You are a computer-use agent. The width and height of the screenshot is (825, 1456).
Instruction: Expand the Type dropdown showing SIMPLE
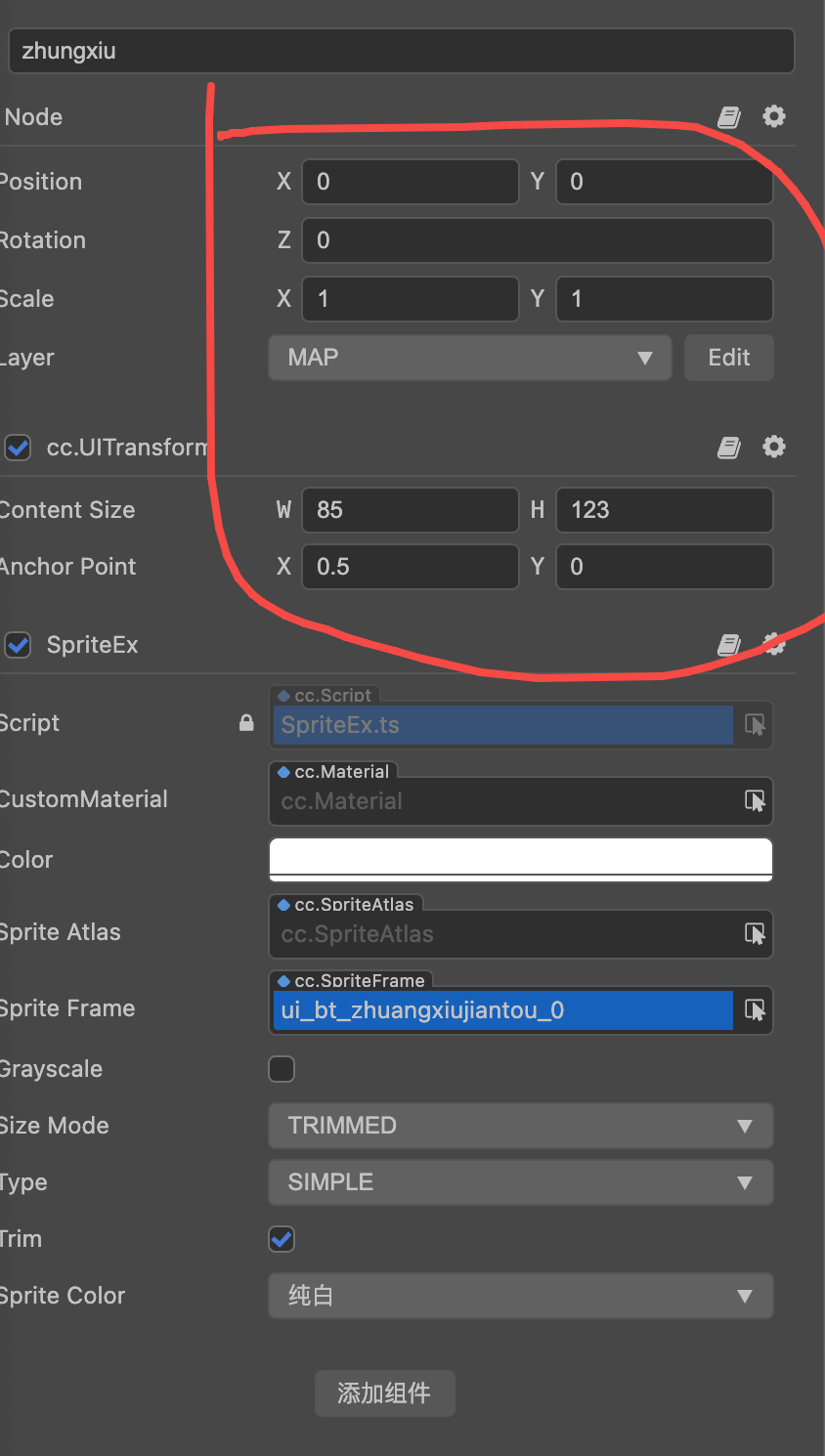pyautogui.click(x=520, y=1182)
